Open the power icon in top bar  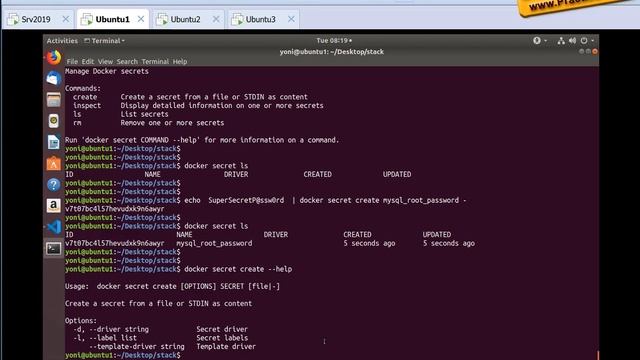(x=584, y=40)
